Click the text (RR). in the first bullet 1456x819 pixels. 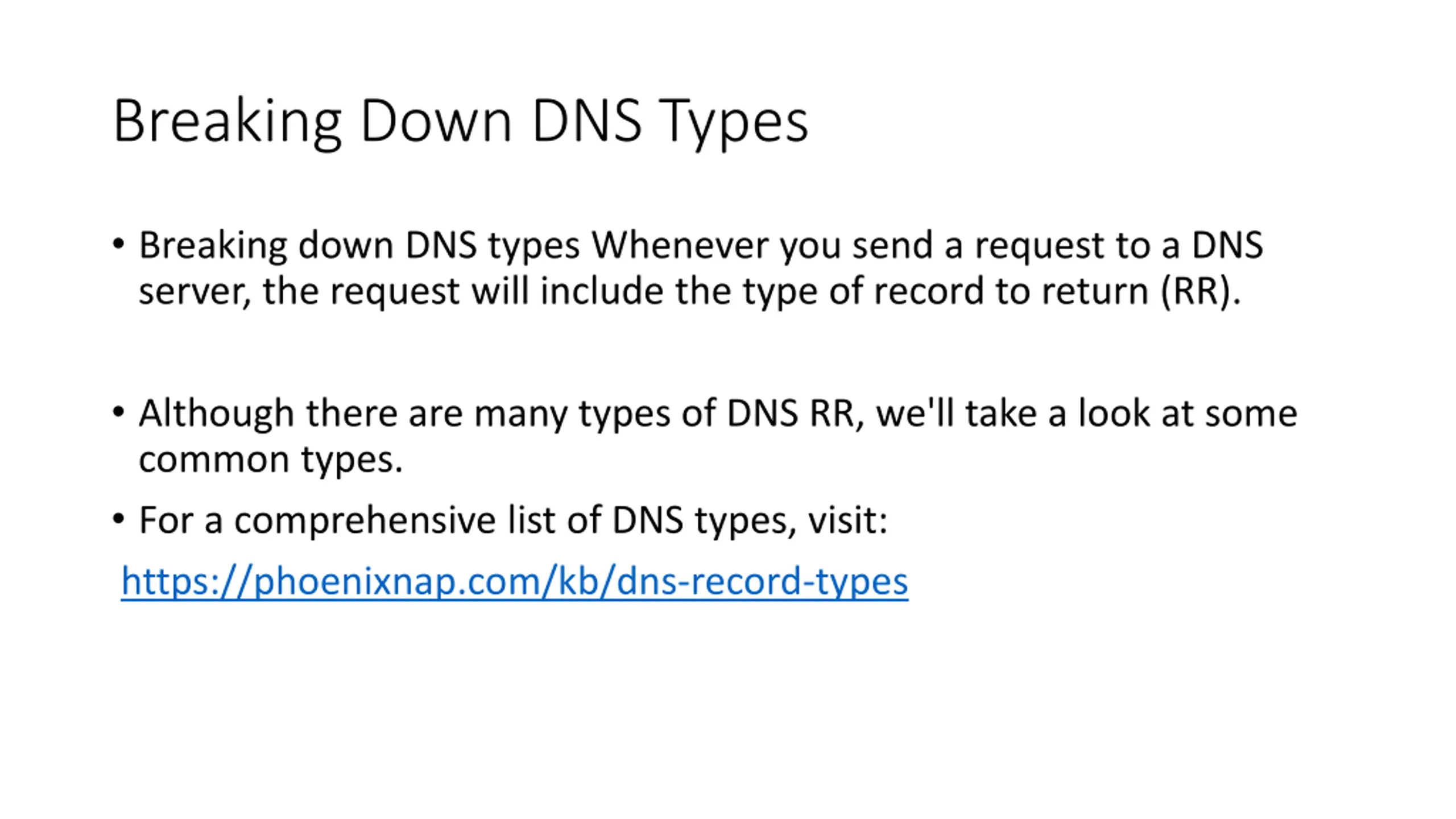[x=1201, y=292]
